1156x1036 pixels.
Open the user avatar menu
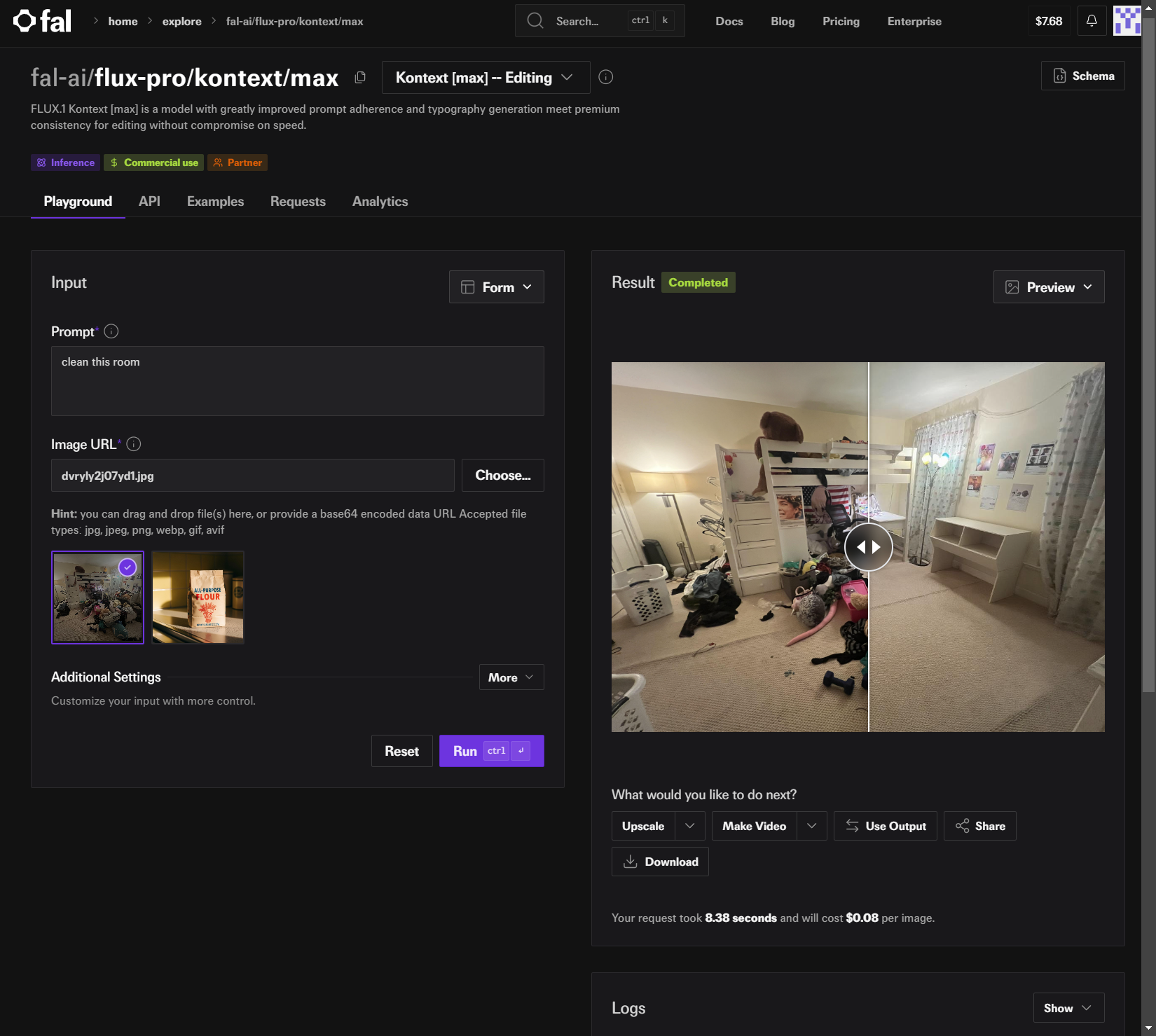[x=1127, y=21]
